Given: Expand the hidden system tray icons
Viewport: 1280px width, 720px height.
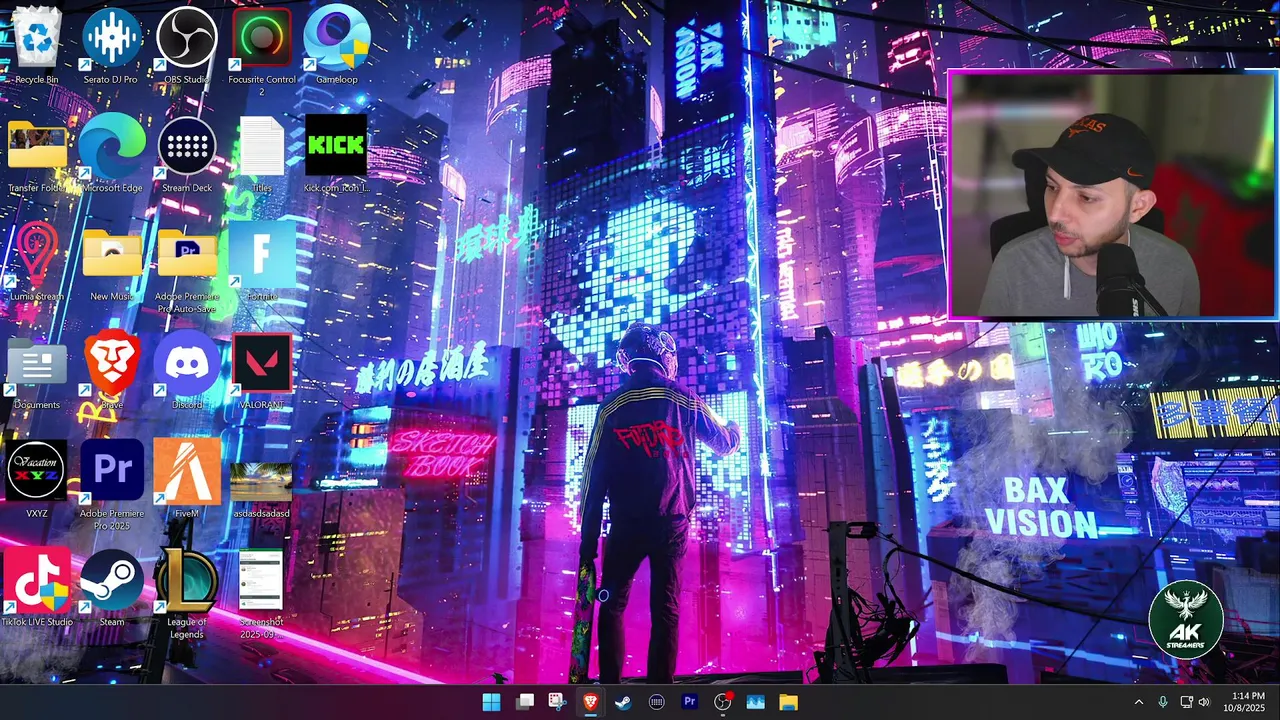Looking at the screenshot, I should tap(1138, 702).
